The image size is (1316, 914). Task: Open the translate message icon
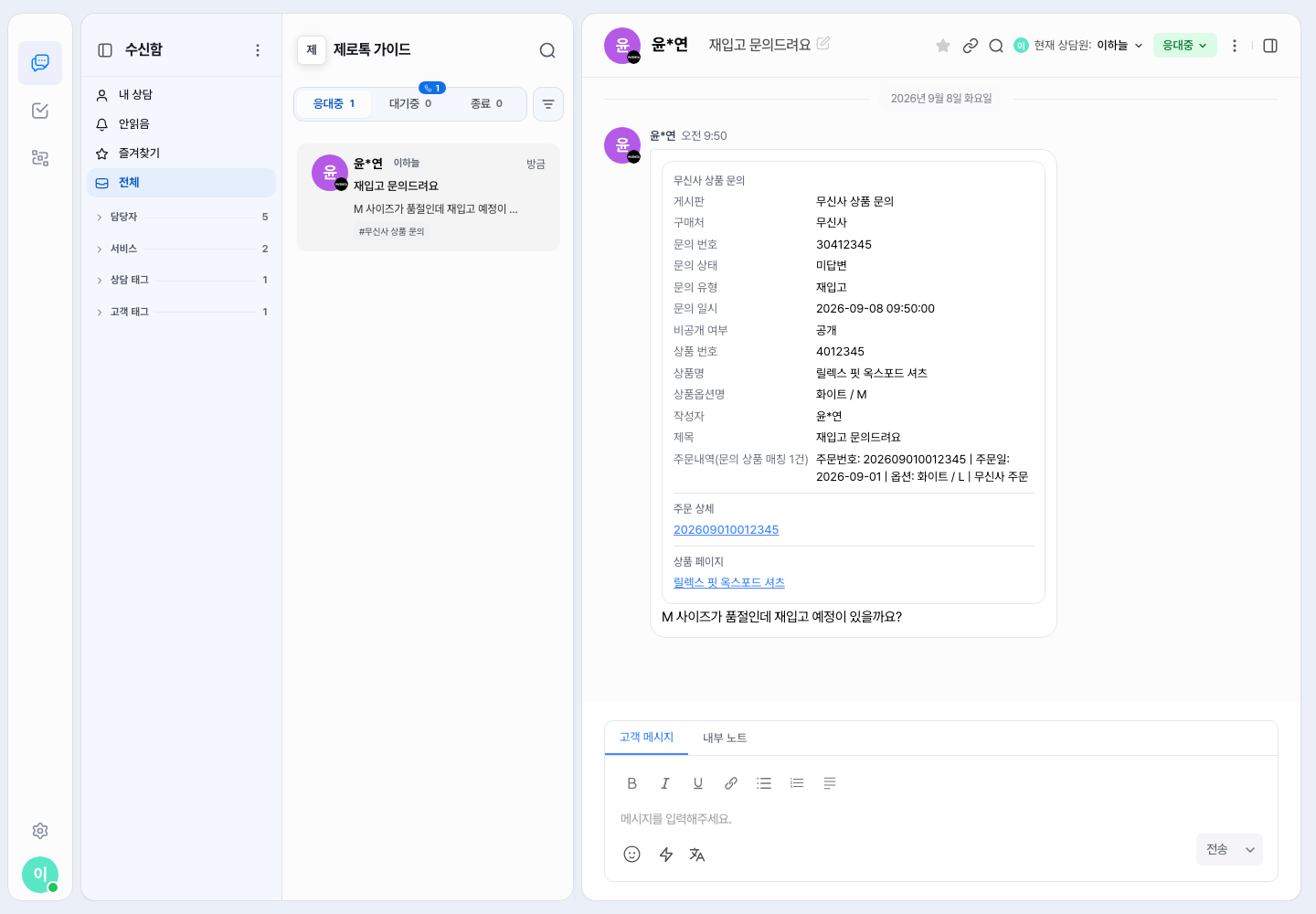697,854
